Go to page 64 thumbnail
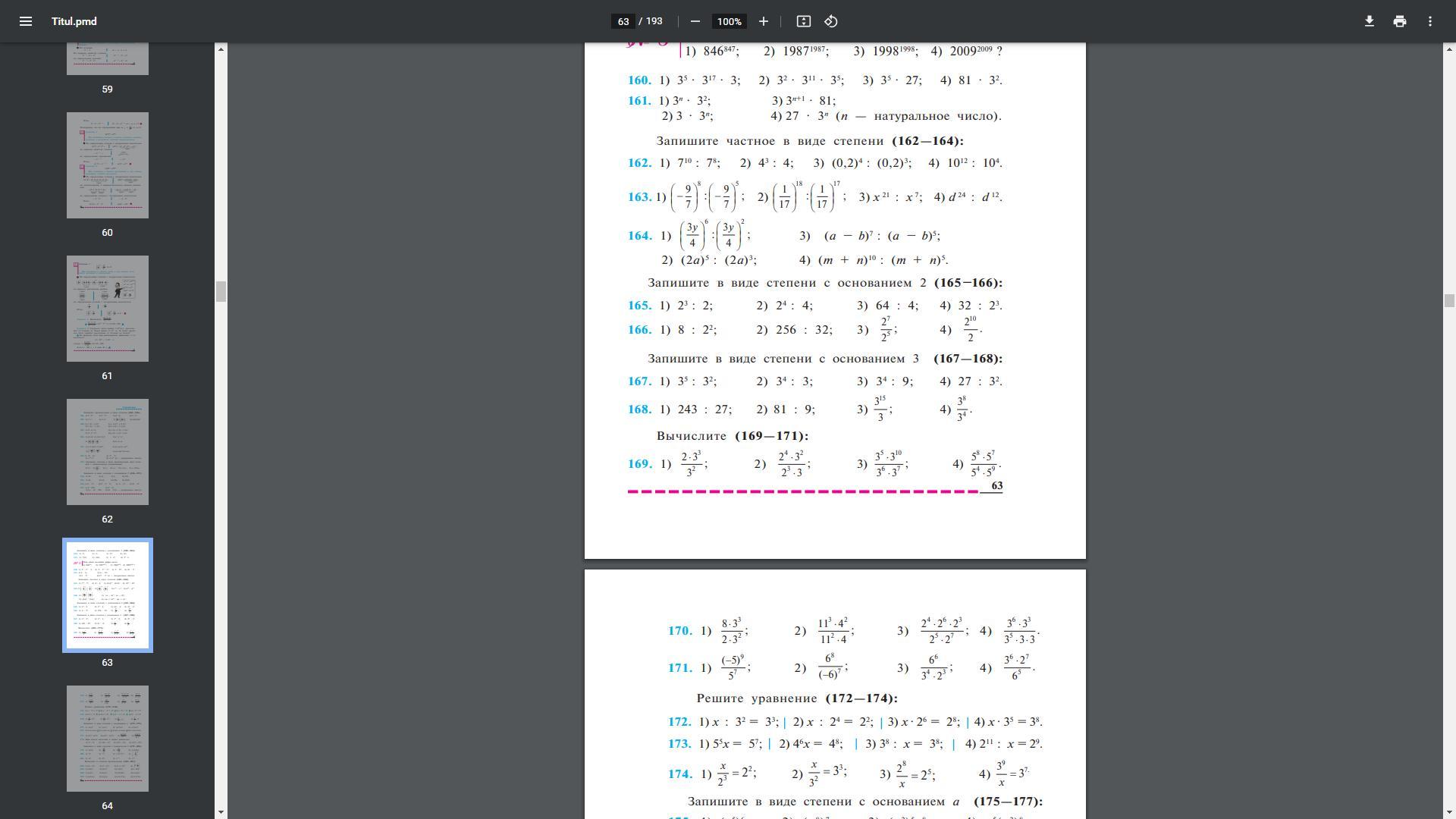The height and width of the screenshot is (819, 1456). 107,739
